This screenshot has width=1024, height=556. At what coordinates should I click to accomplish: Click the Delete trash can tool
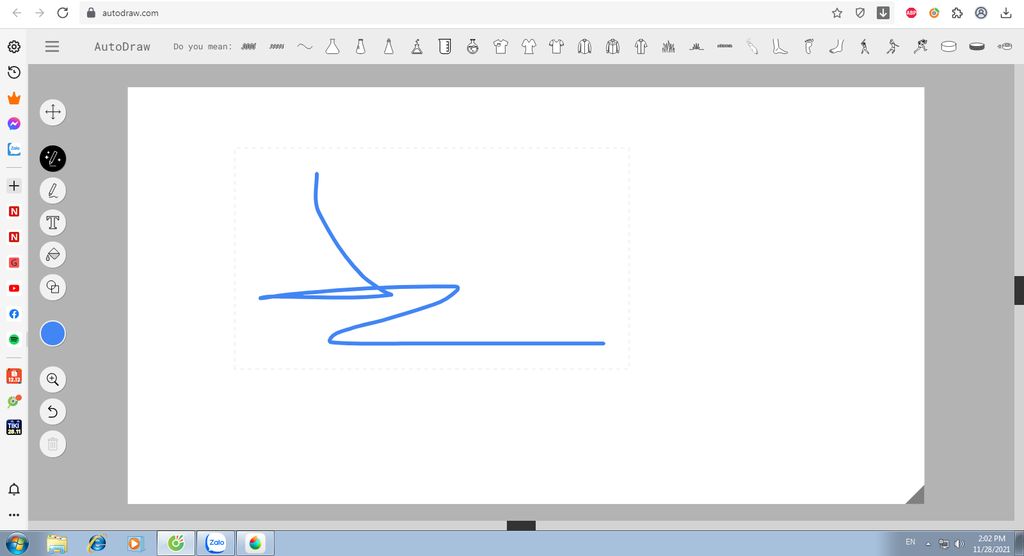click(x=53, y=444)
